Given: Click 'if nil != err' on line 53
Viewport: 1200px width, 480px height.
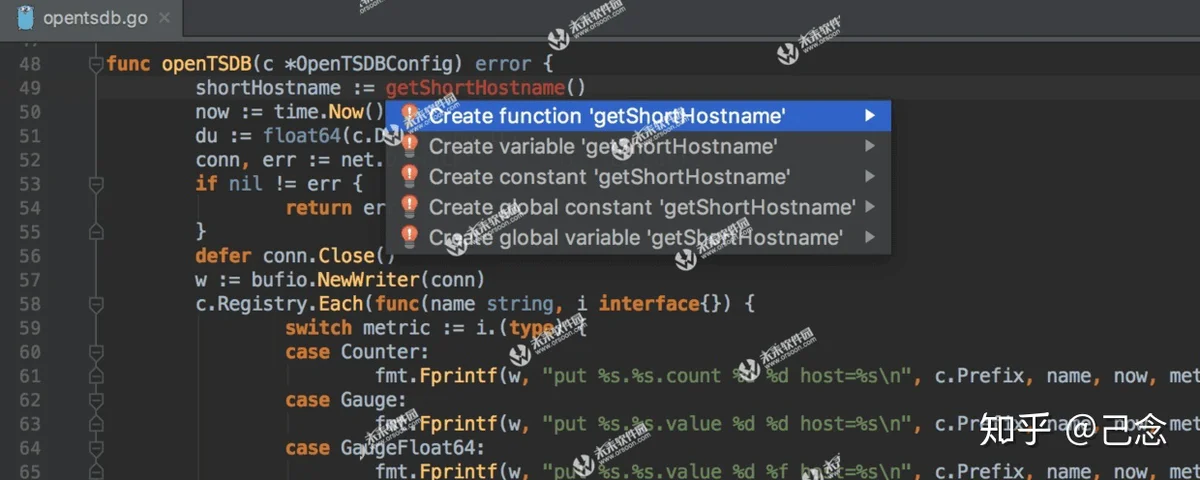Looking at the screenshot, I should pos(268,184).
